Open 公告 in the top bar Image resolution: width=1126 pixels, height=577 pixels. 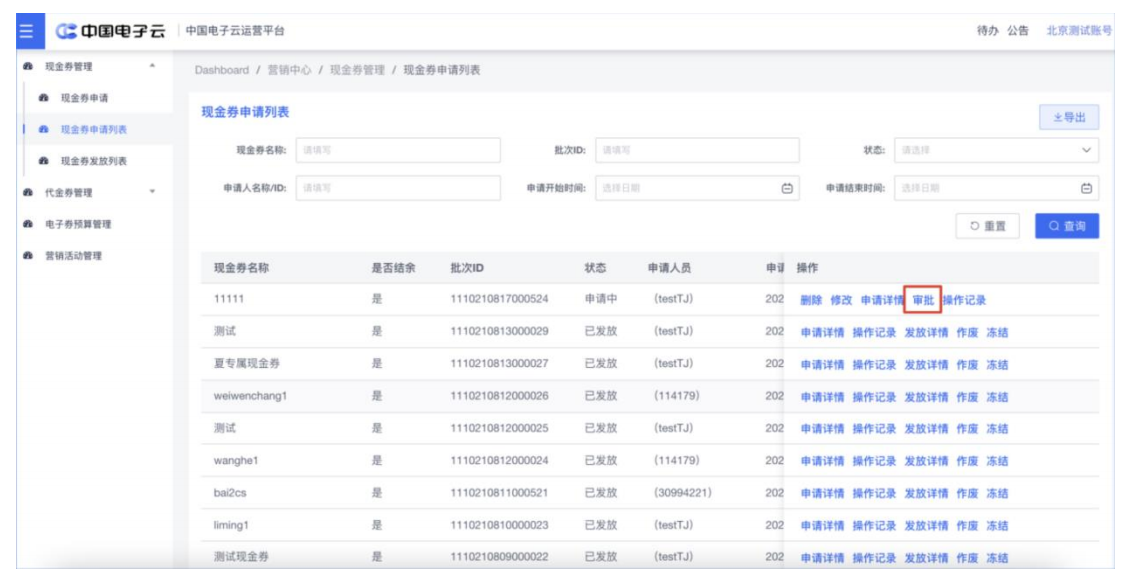1018,31
